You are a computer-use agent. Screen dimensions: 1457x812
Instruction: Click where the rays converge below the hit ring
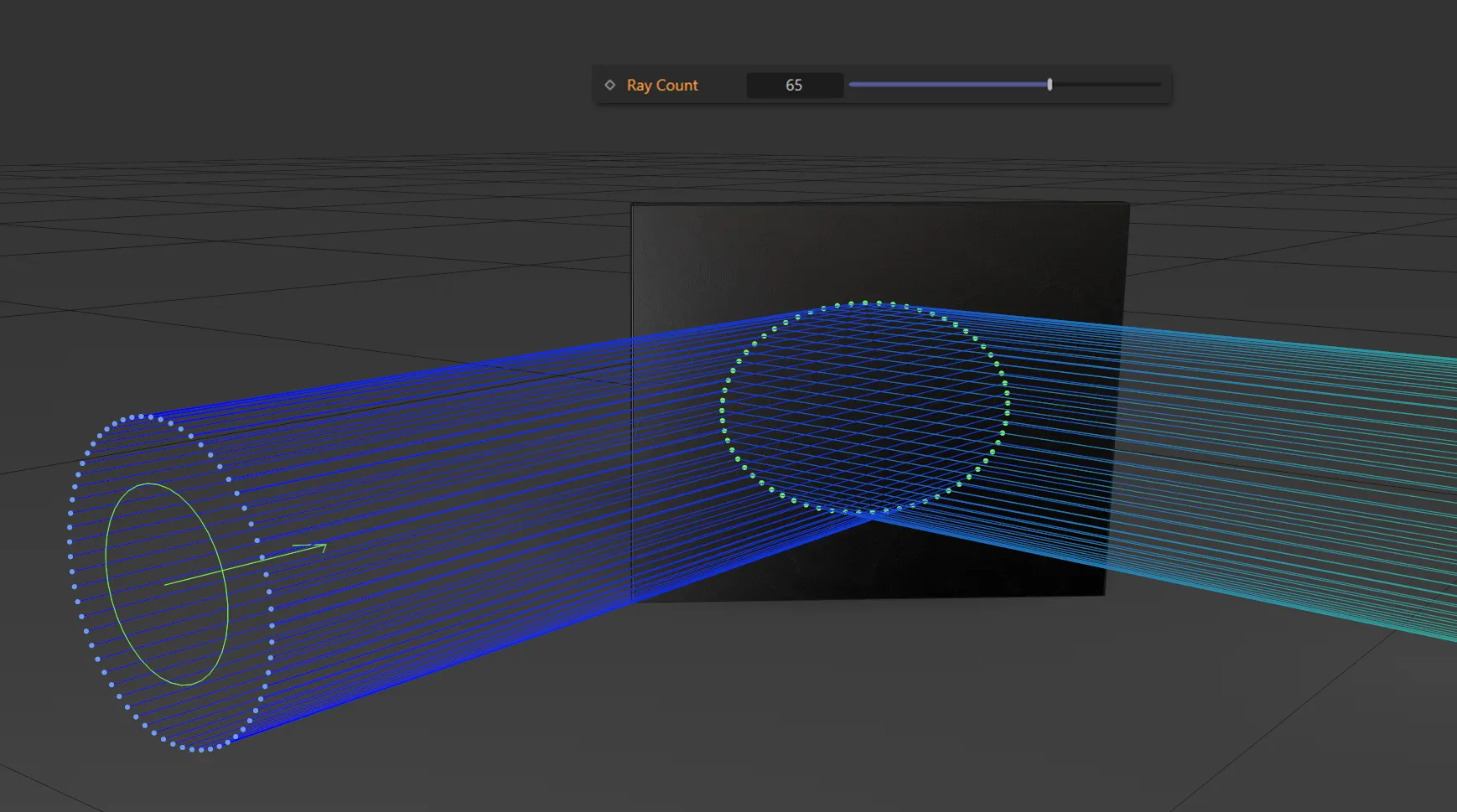pyautogui.click(x=870, y=519)
